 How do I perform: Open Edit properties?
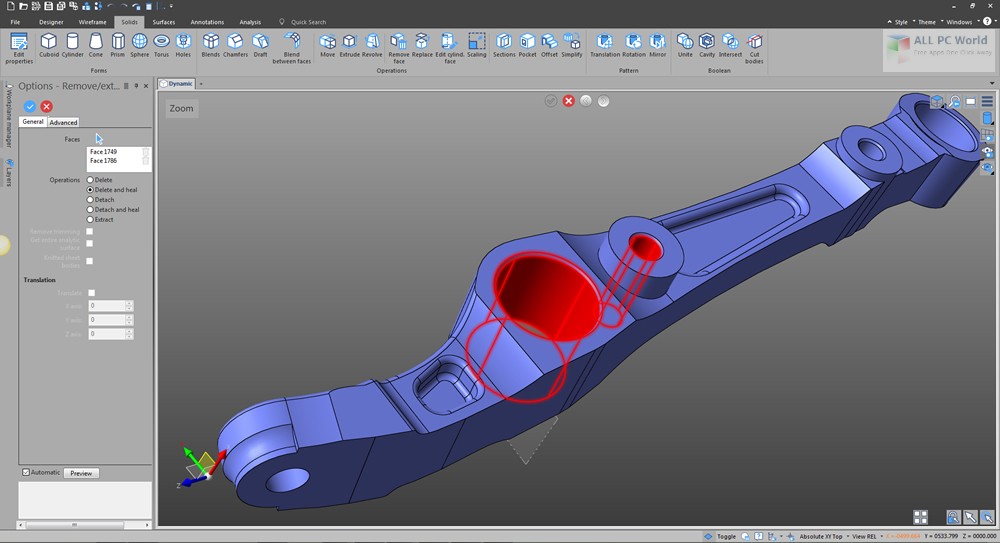pyautogui.click(x=19, y=48)
